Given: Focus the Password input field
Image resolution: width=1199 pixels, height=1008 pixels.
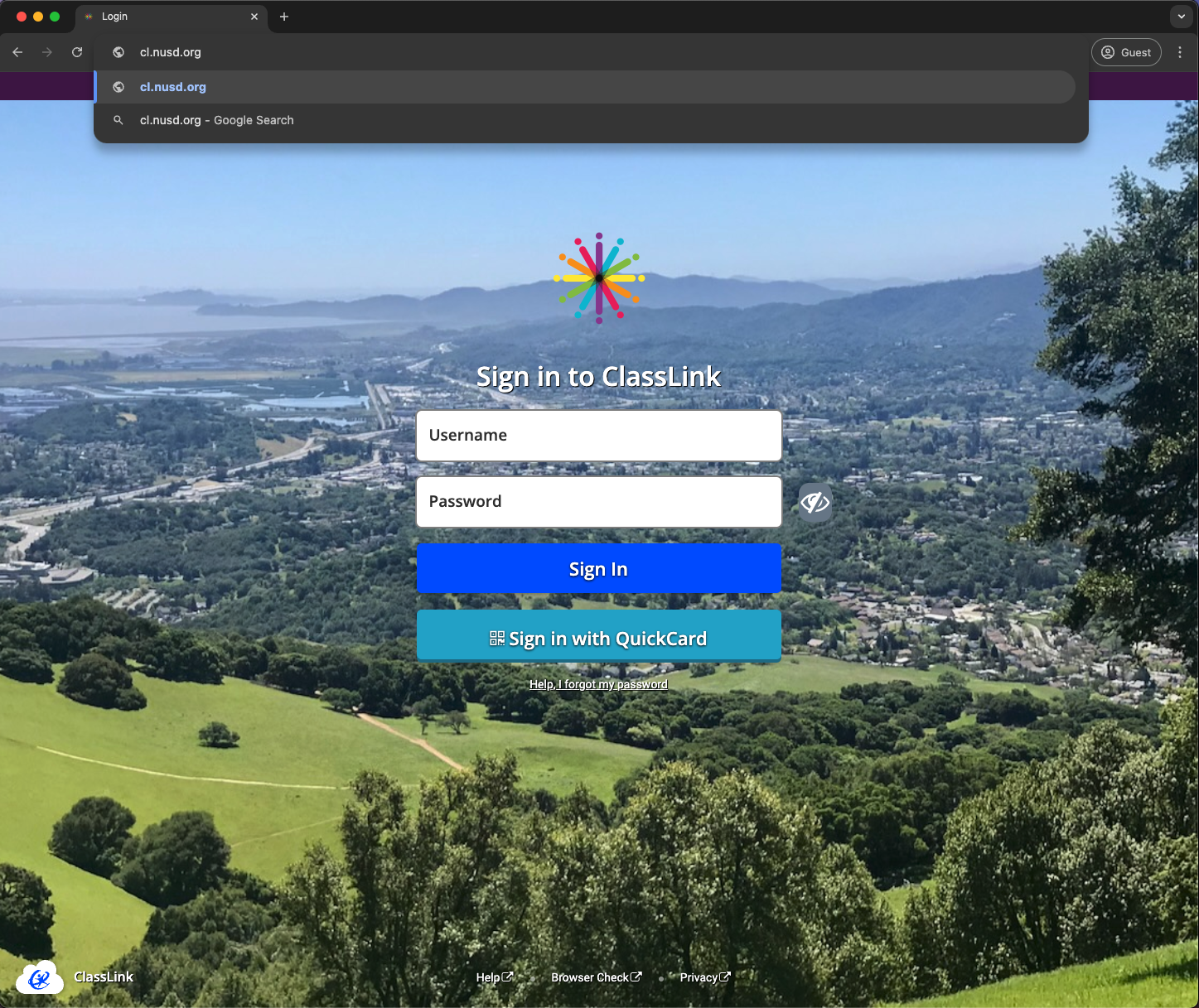Looking at the screenshot, I should (x=598, y=502).
